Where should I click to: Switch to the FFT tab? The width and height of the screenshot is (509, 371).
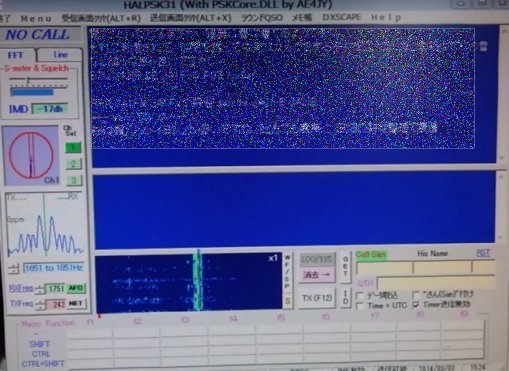(16, 55)
